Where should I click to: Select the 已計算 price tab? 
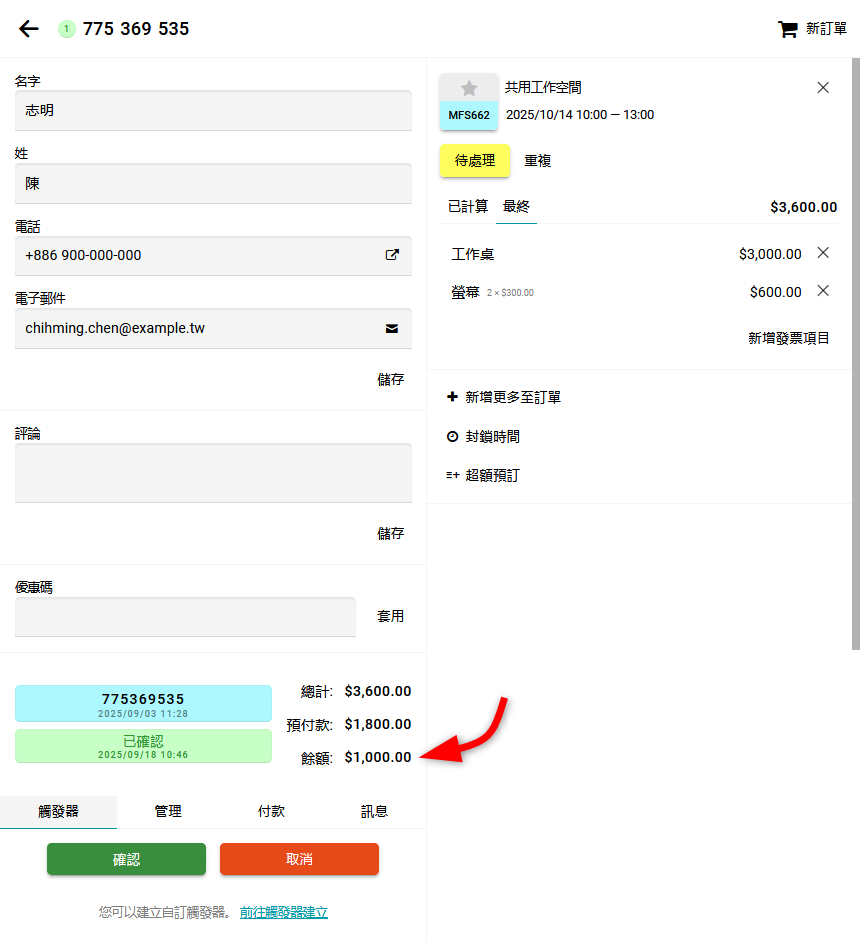click(x=468, y=207)
